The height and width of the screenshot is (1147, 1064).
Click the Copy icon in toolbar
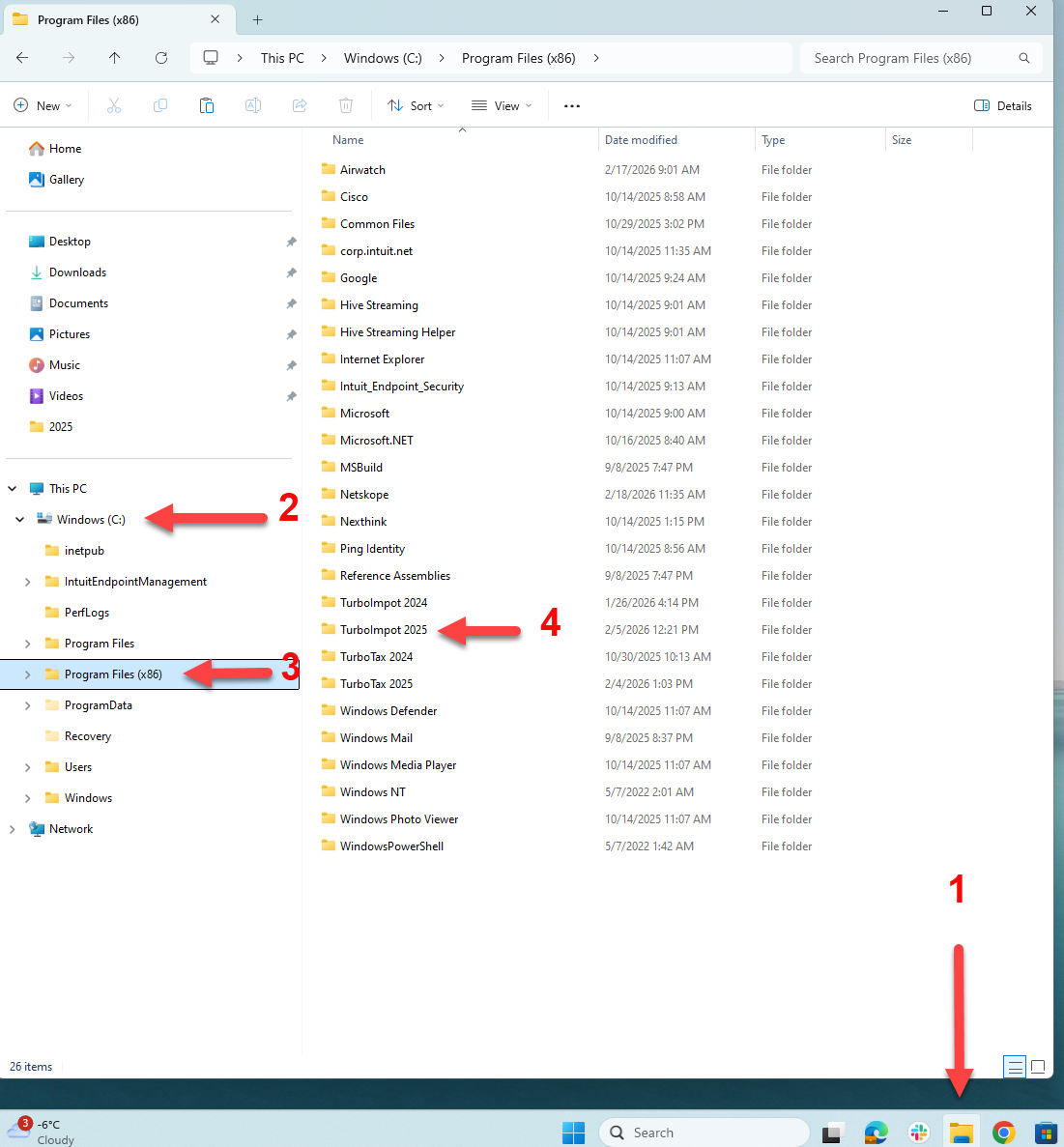160,106
